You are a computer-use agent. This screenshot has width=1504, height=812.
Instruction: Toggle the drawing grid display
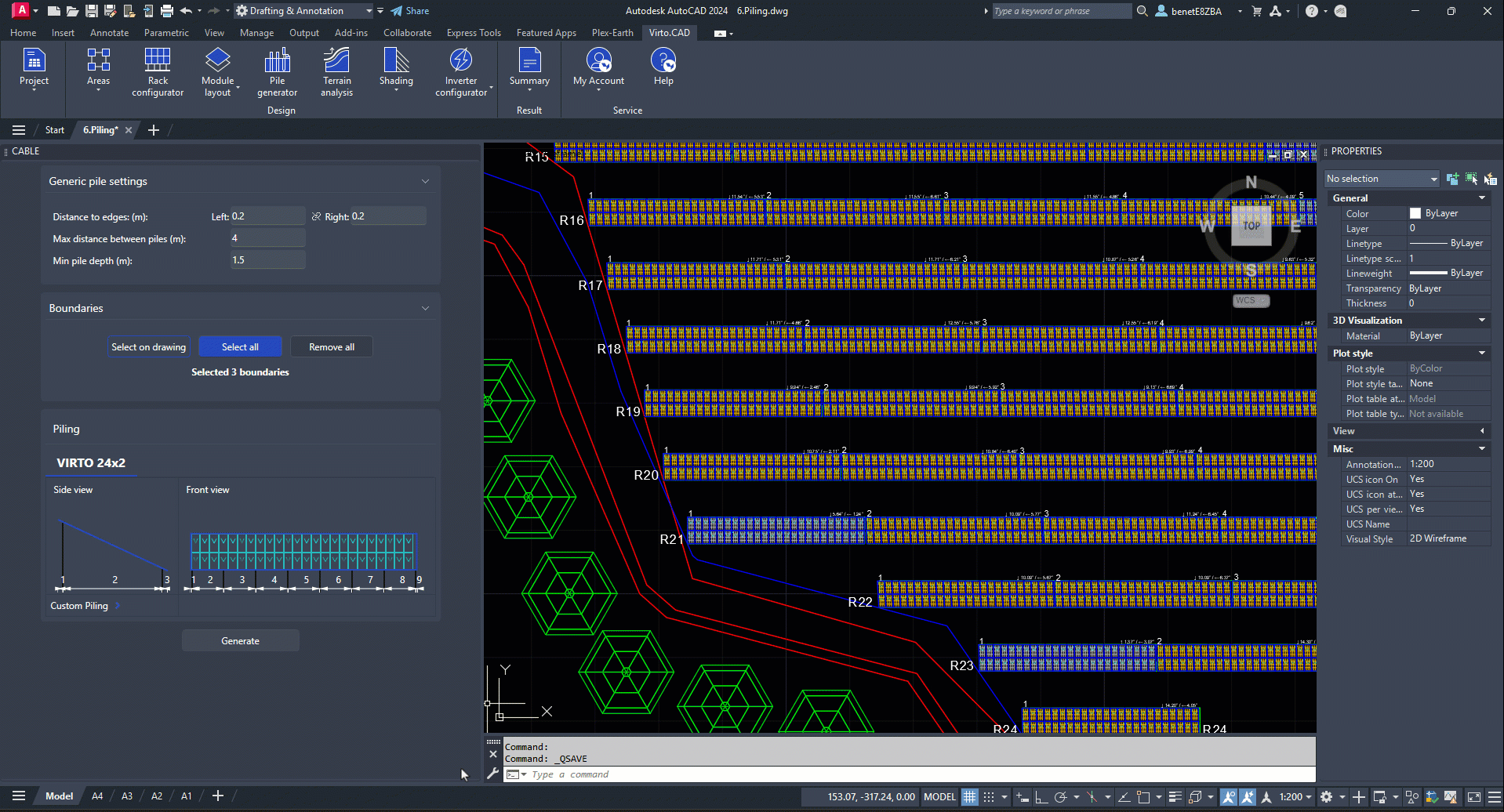click(970, 797)
